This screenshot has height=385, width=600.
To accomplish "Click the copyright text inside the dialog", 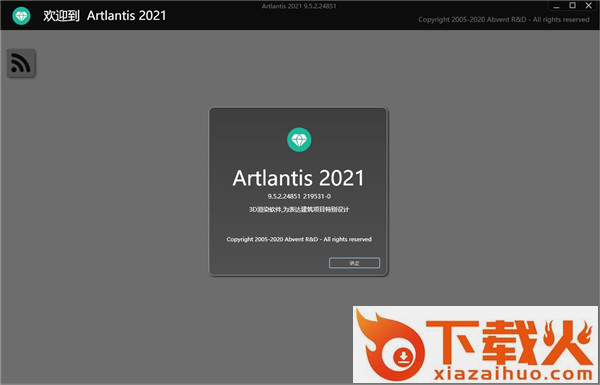I will coord(299,239).
